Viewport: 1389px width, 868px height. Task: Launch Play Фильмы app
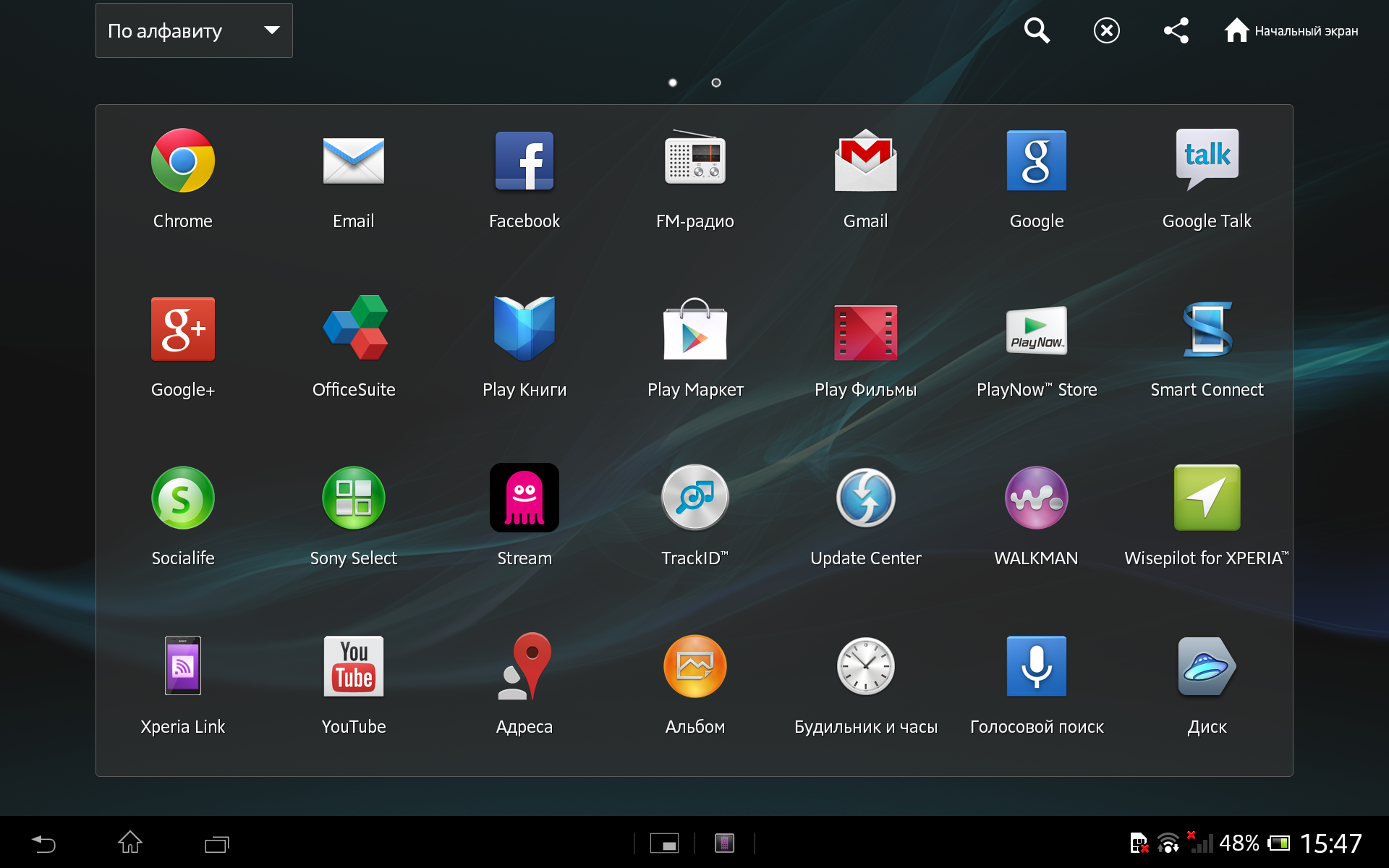(x=866, y=332)
